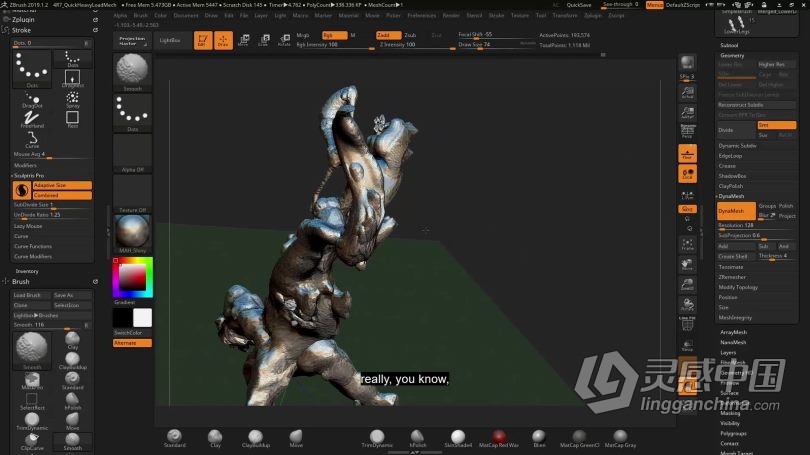
Task: Toggle the Qviz button on right shelf
Action: [x=687, y=209]
